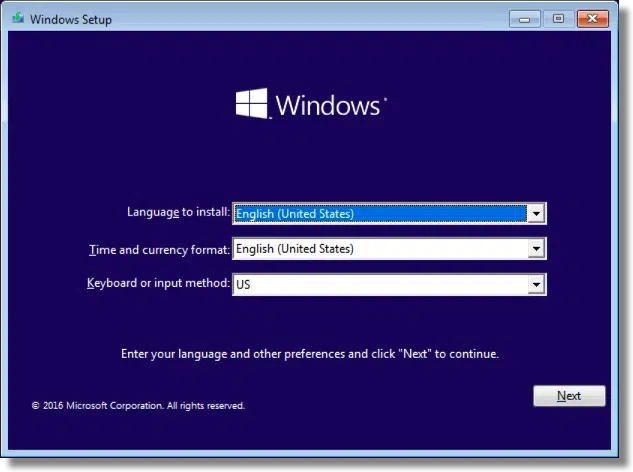The height and width of the screenshot is (472, 633).
Task: Close the Windows Setup window
Action: (x=593, y=19)
